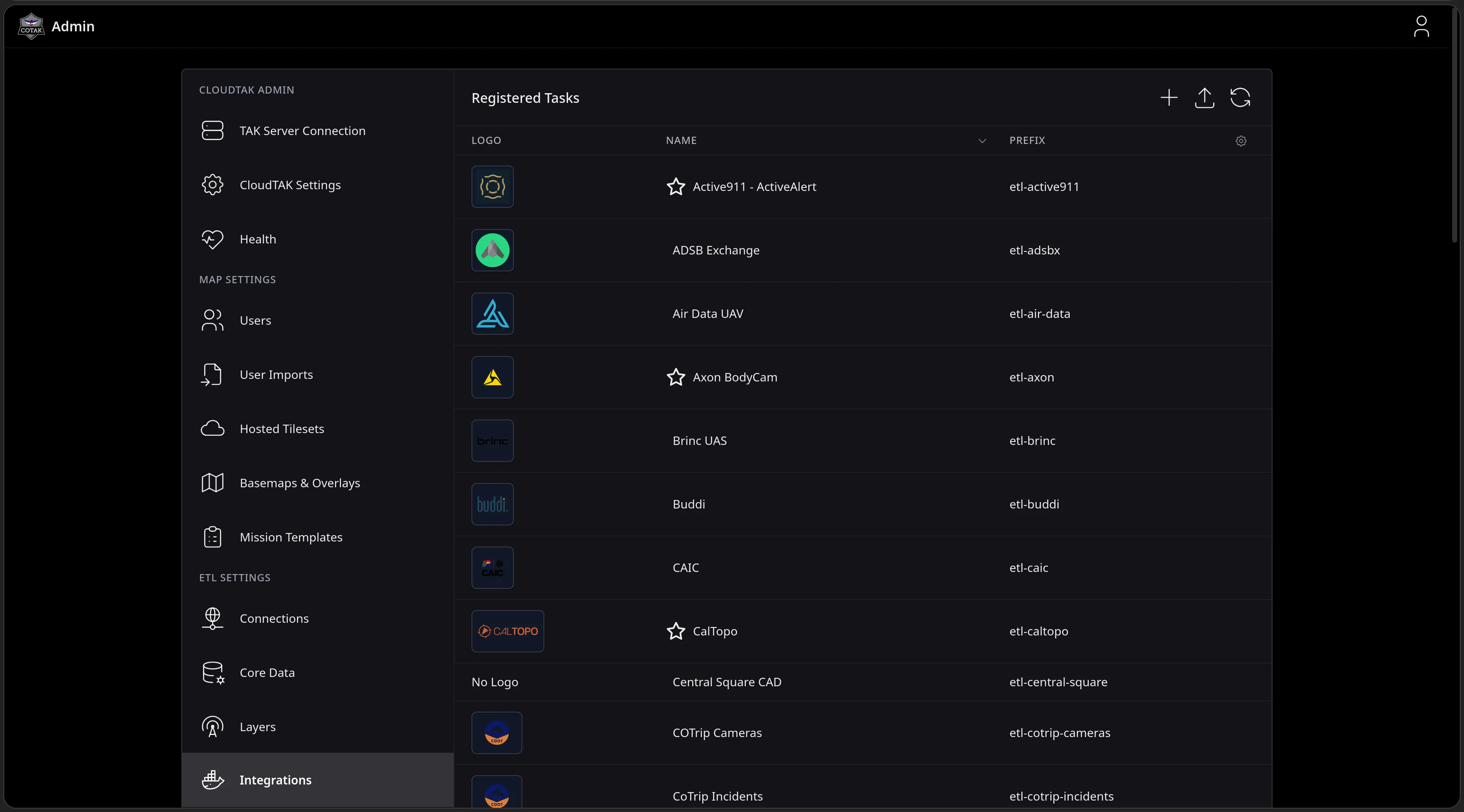Click the CalTopo logo thumbnail
Screen dimensions: 1464x812
[507, 631]
